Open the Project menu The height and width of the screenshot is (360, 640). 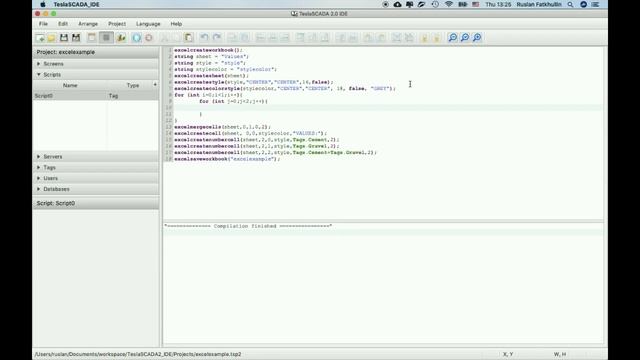117,24
